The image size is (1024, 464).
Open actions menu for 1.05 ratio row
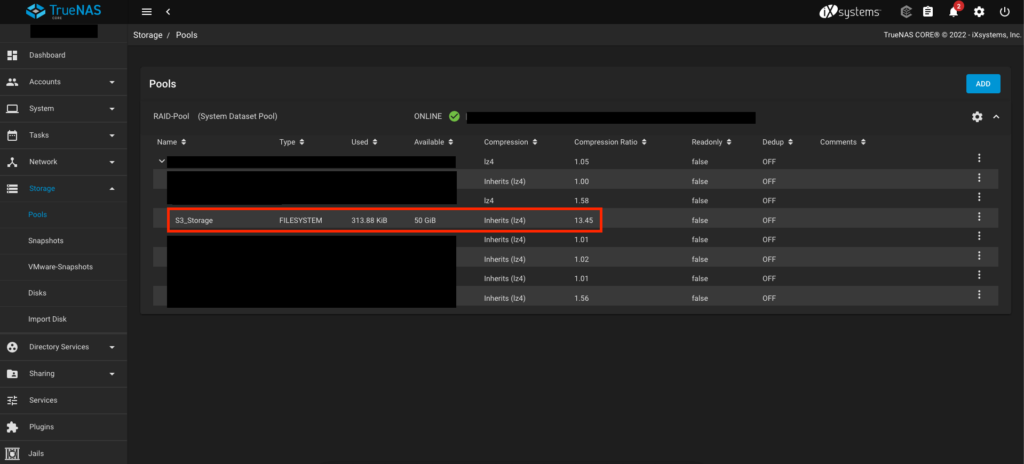click(x=979, y=157)
